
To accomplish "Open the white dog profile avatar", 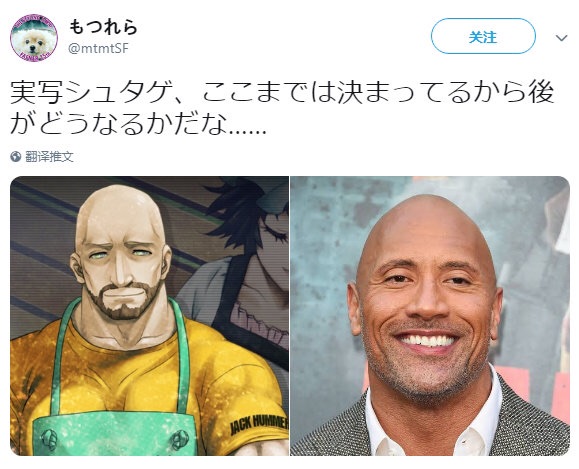I will (x=34, y=38).
